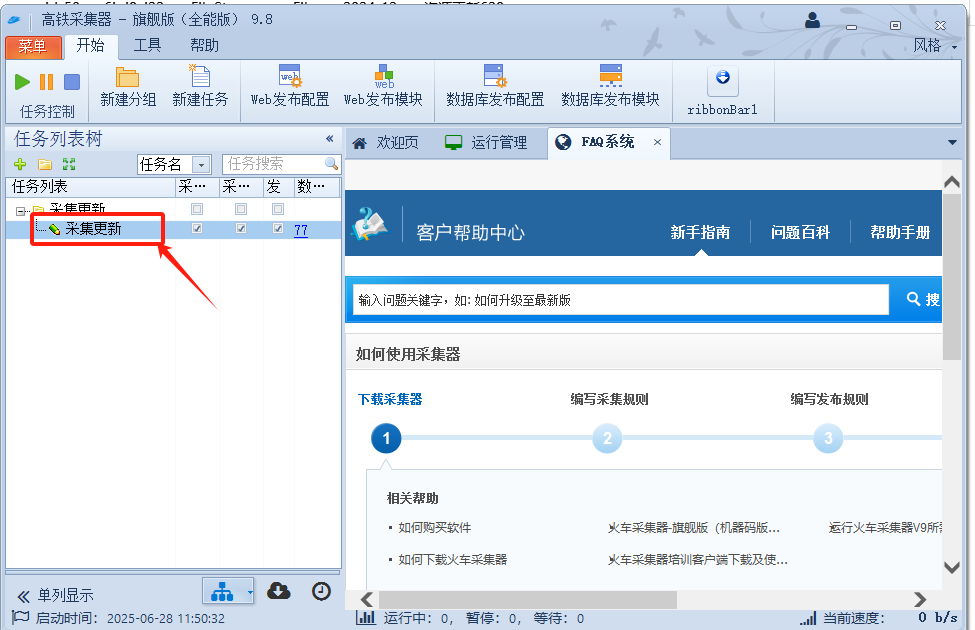The width and height of the screenshot is (975, 630).
Task: Open the tab list dropdown arrow at tab bar end
Action: pos(952,142)
